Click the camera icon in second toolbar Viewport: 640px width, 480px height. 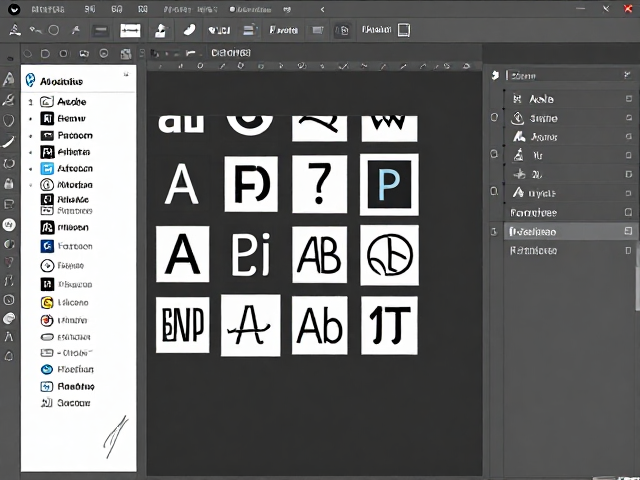(x=84, y=53)
